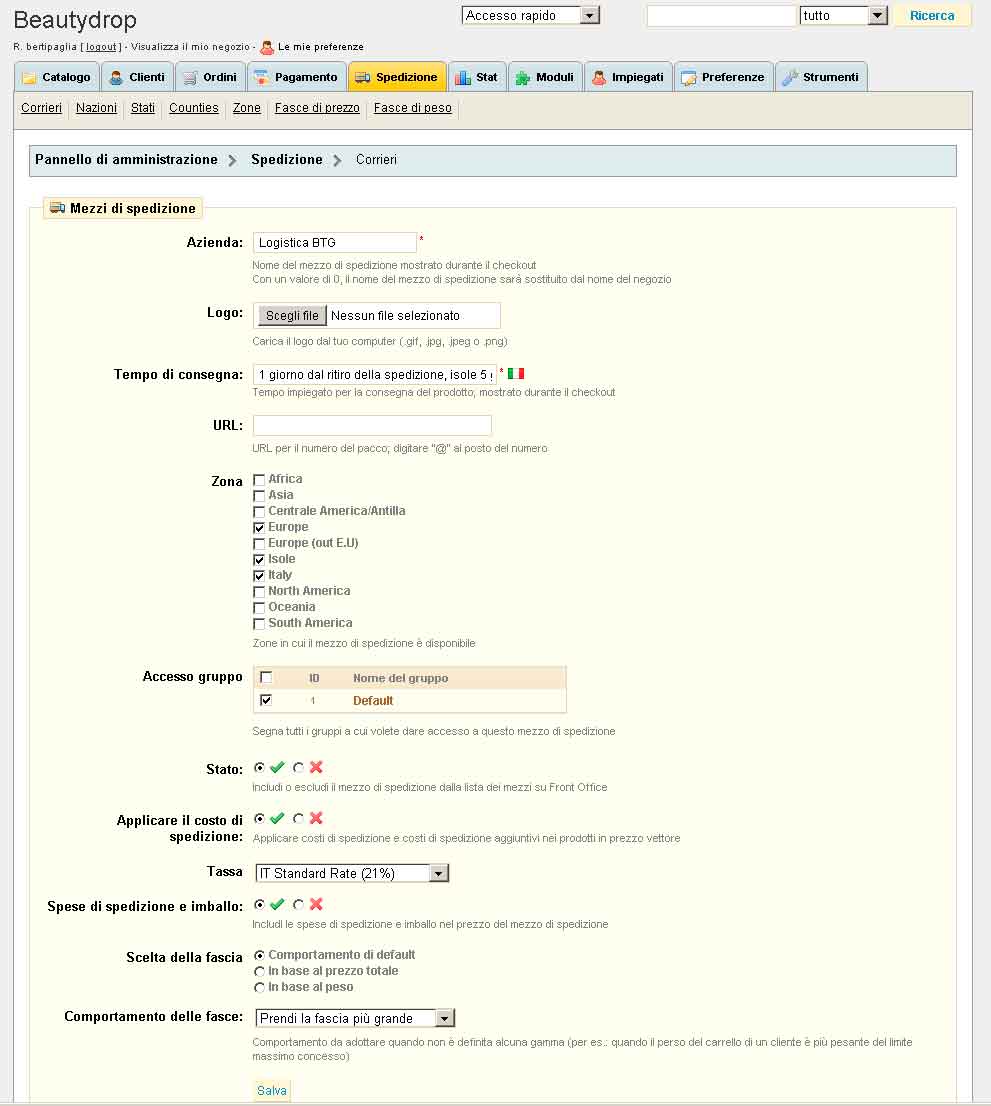This screenshot has width=991, height=1106.
Task: Click Pannello di amministrazione breadcrumb
Action: pos(126,160)
